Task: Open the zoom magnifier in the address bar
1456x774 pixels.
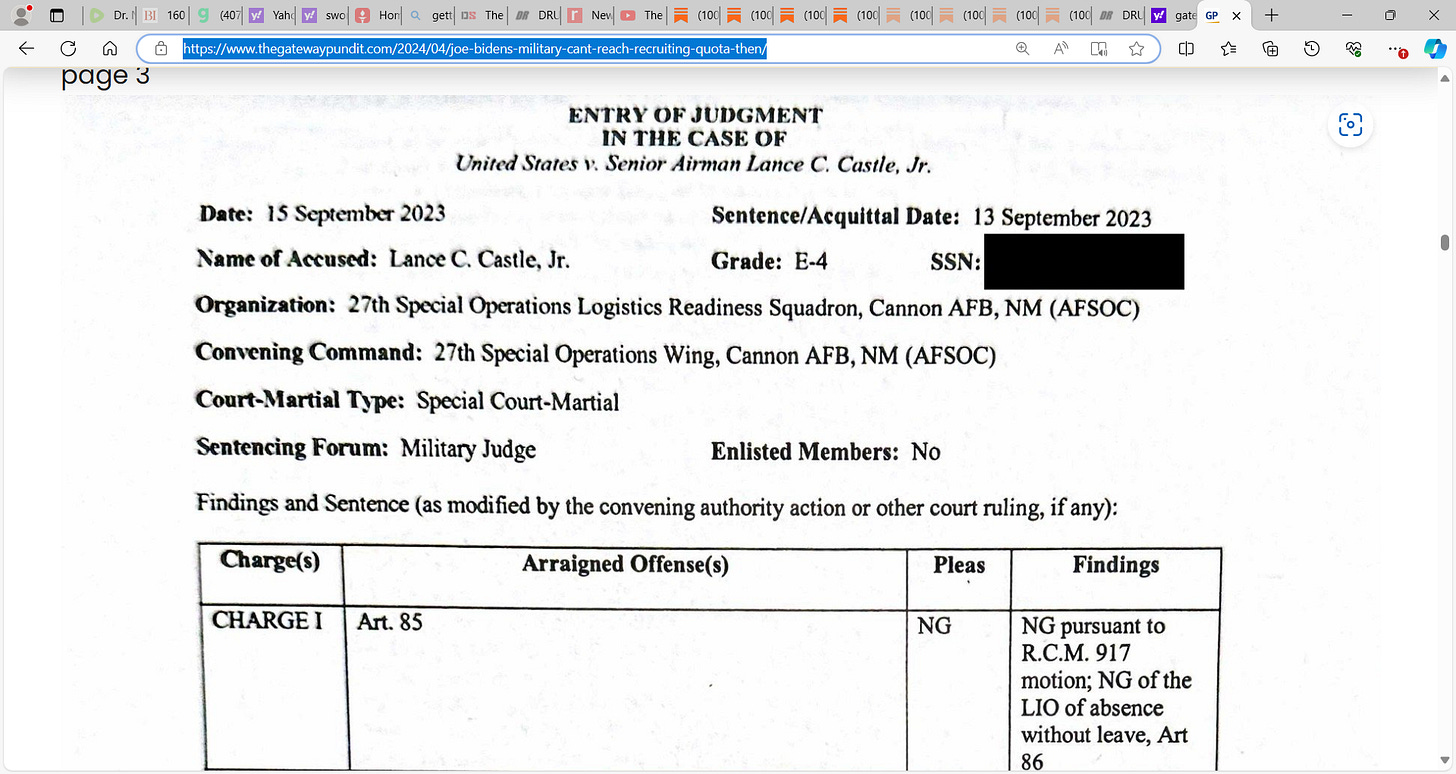Action: (x=1022, y=48)
